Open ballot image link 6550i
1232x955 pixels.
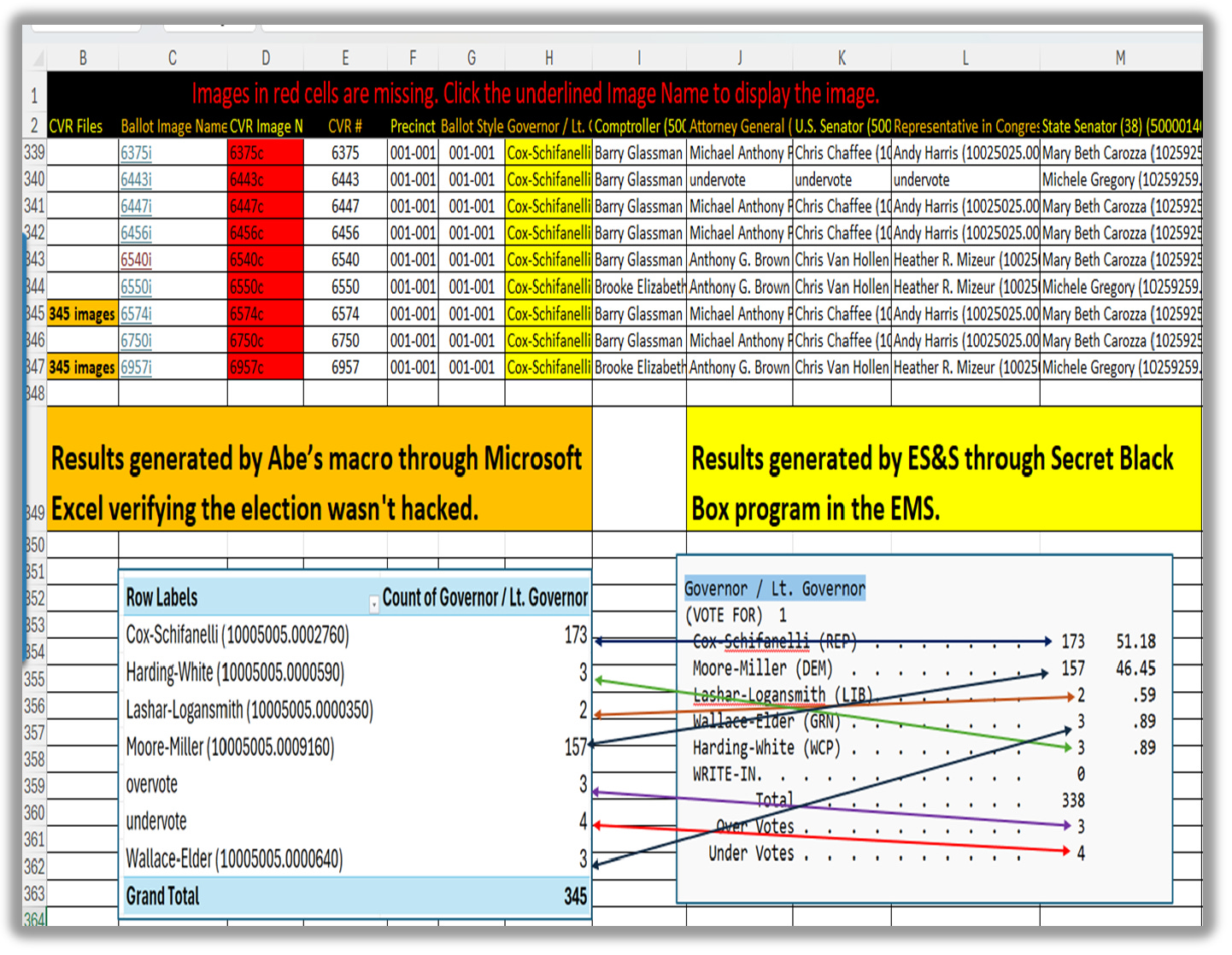pos(136,287)
